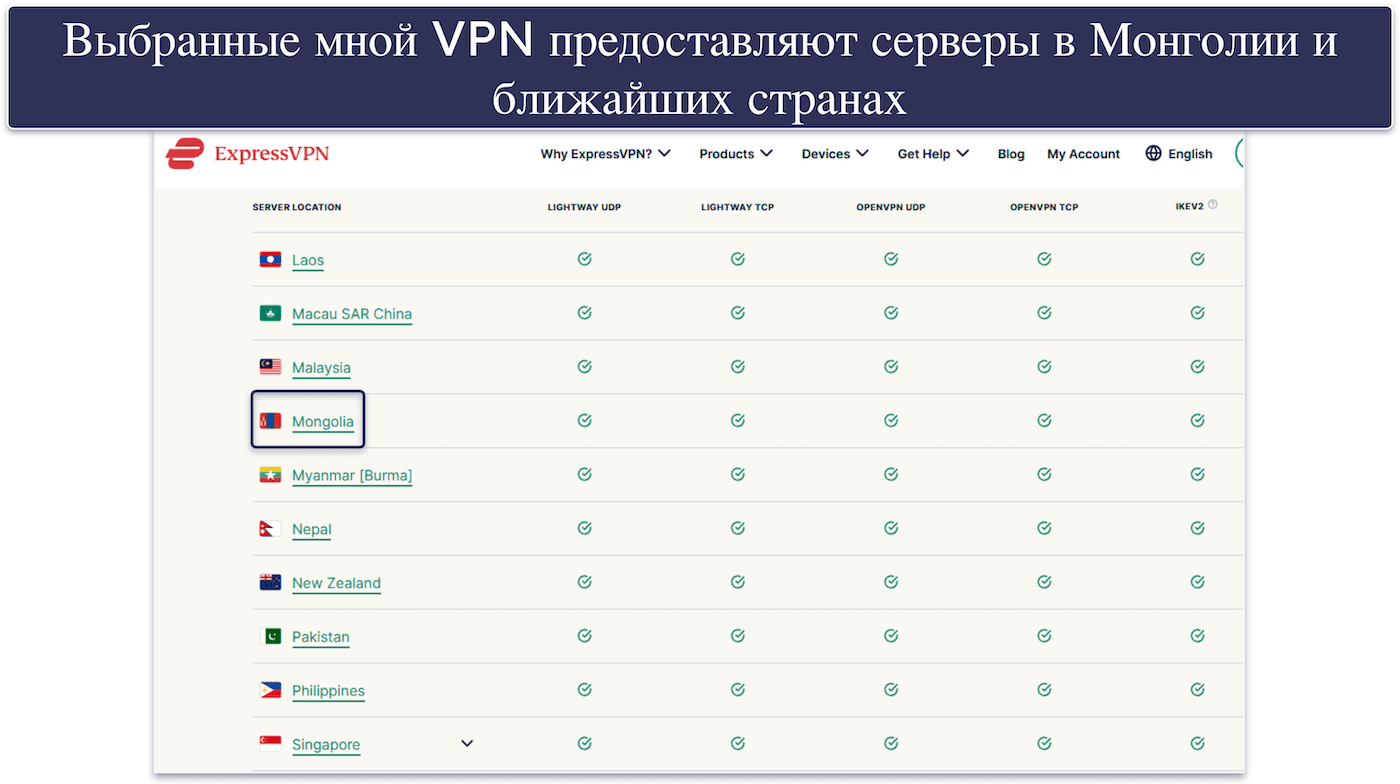The height and width of the screenshot is (784, 1400).
Task: Expand the Singapore server locations chevron
Action: point(467,743)
